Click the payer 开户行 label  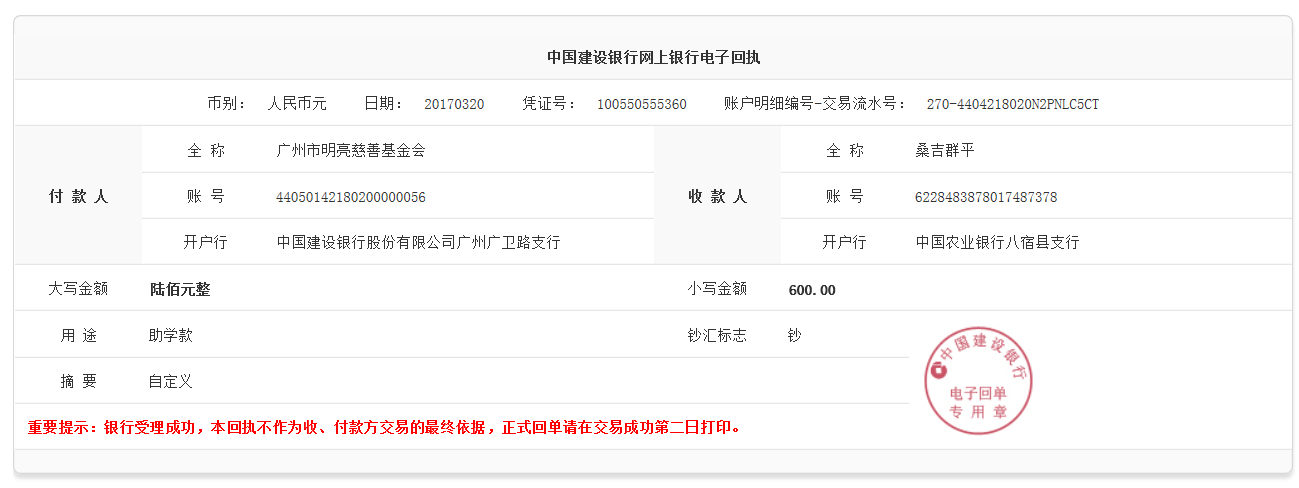tap(205, 242)
